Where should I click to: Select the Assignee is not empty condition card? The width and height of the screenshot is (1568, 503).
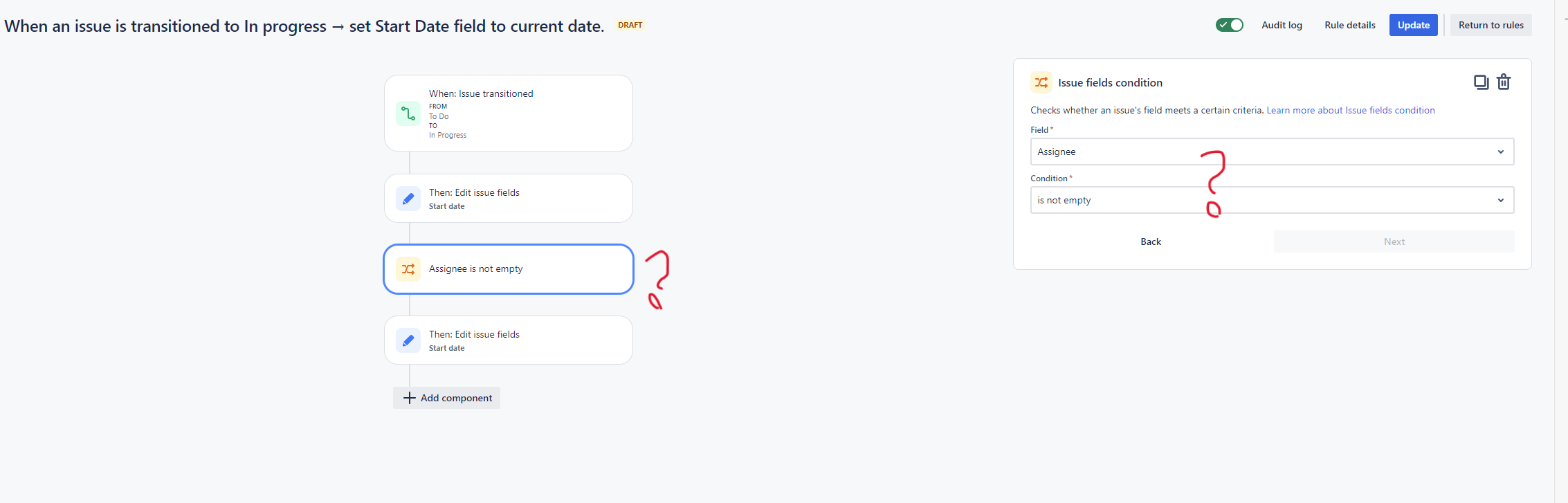click(509, 269)
